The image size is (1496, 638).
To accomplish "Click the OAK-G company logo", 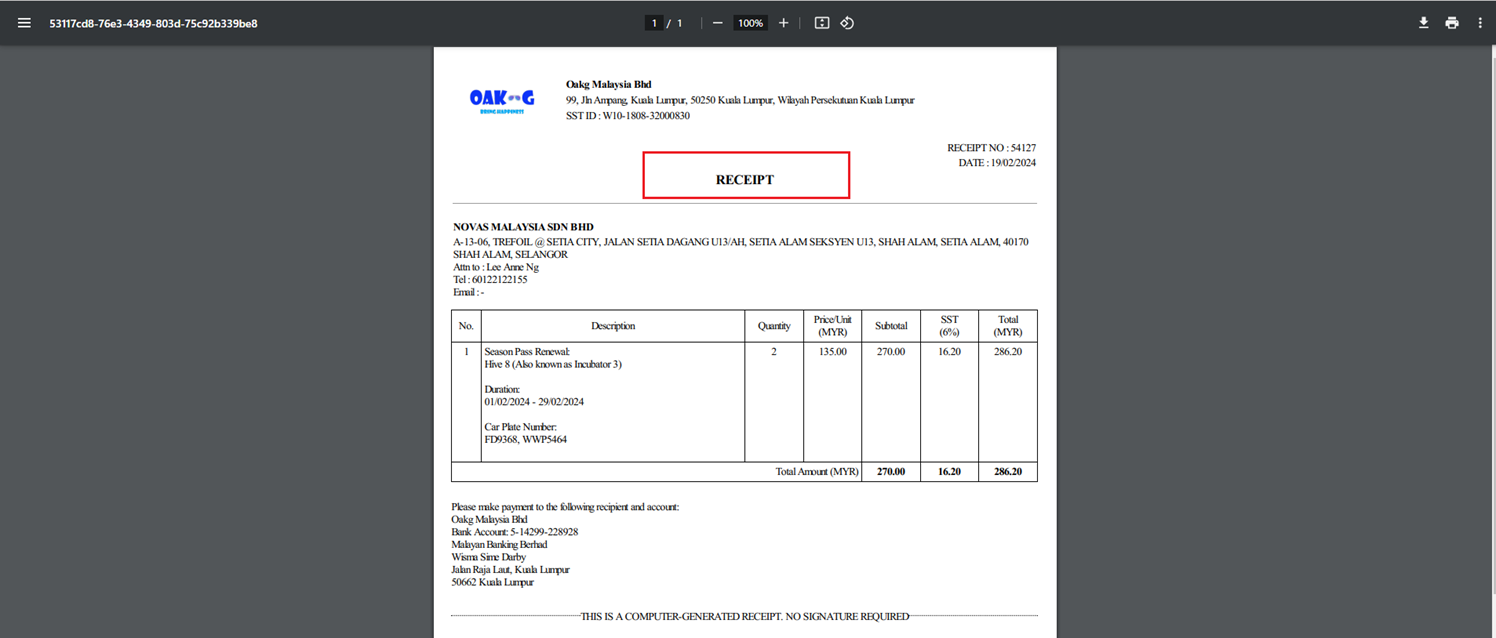I will pyautogui.click(x=502, y=100).
